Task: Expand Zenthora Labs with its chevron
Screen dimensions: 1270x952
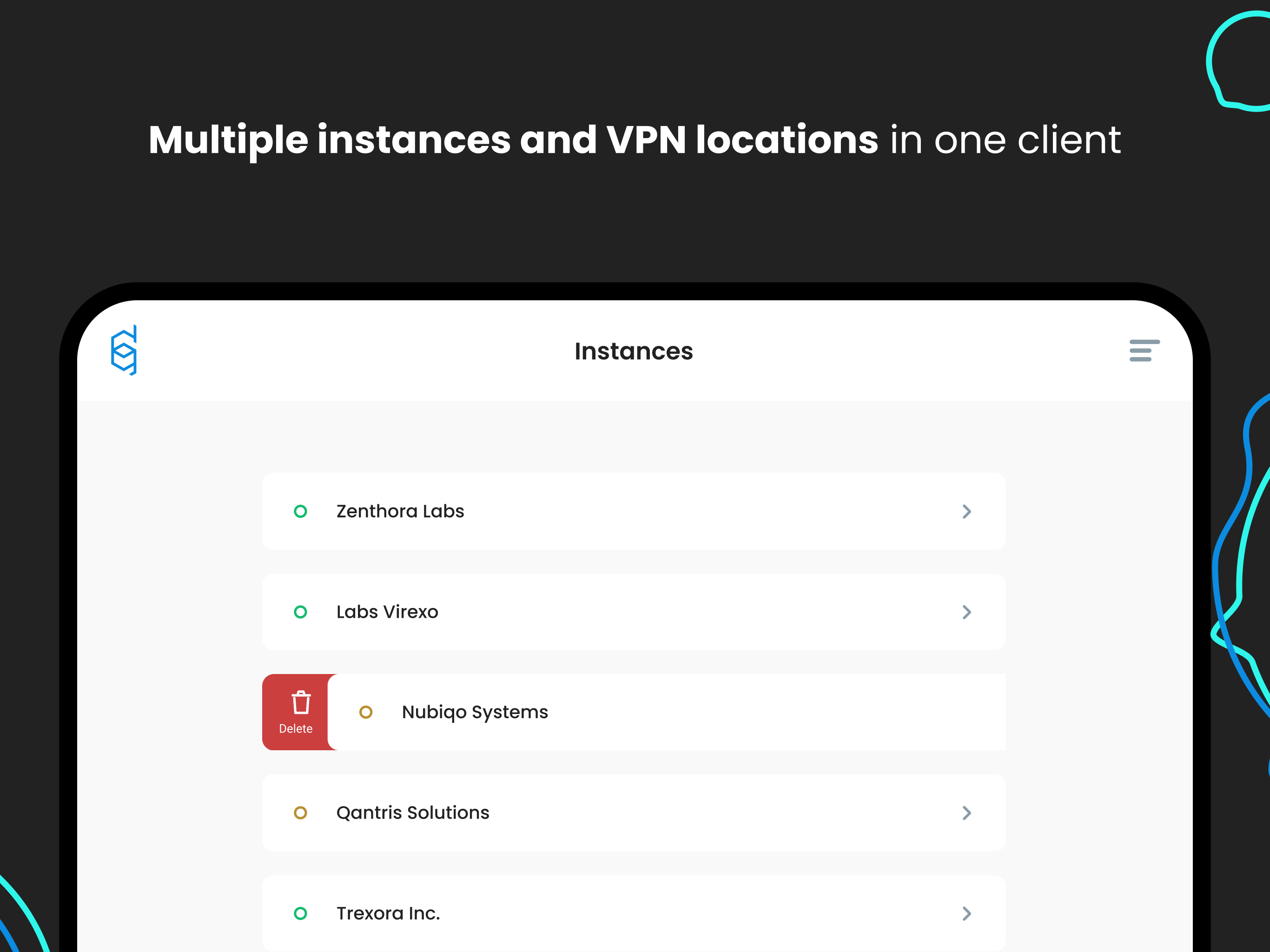Action: point(967,512)
